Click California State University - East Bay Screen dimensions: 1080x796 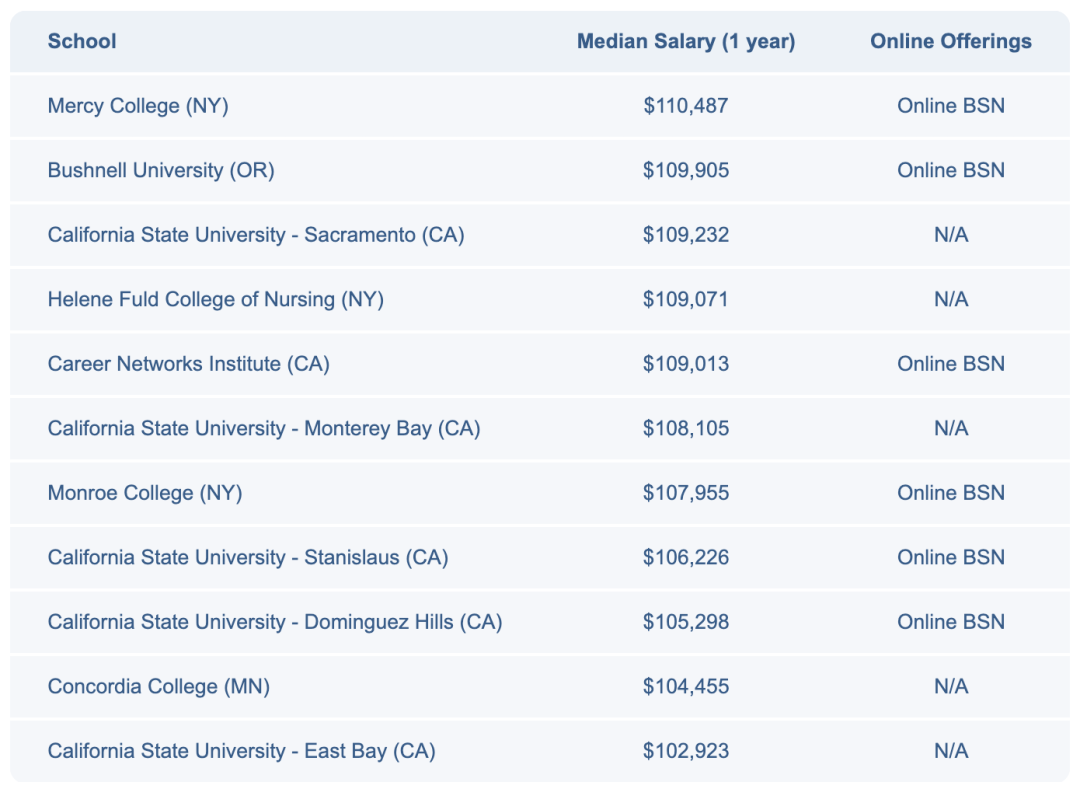point(242,751)
